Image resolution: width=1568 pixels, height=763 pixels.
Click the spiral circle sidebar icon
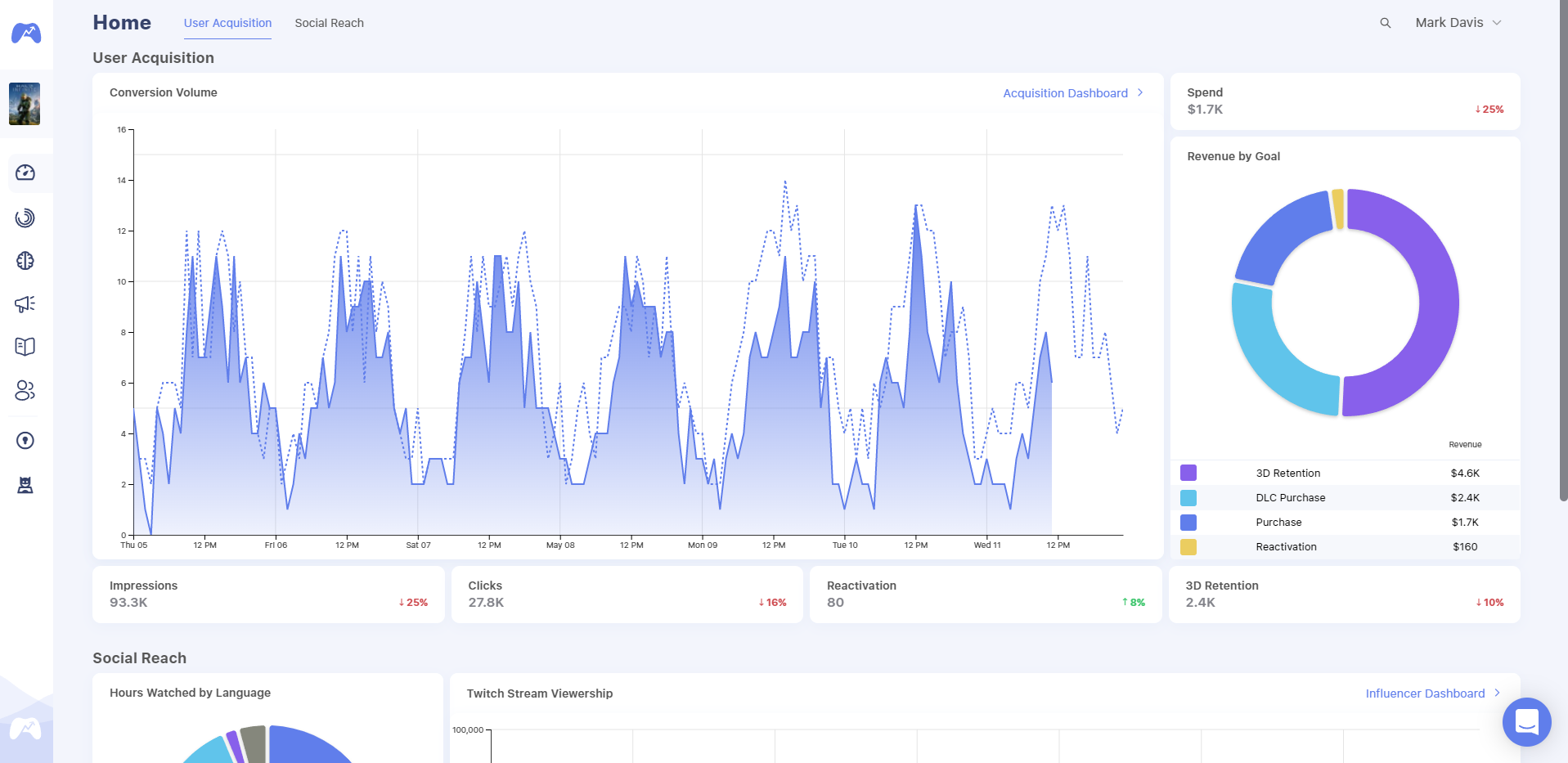[x=25, y=218]
